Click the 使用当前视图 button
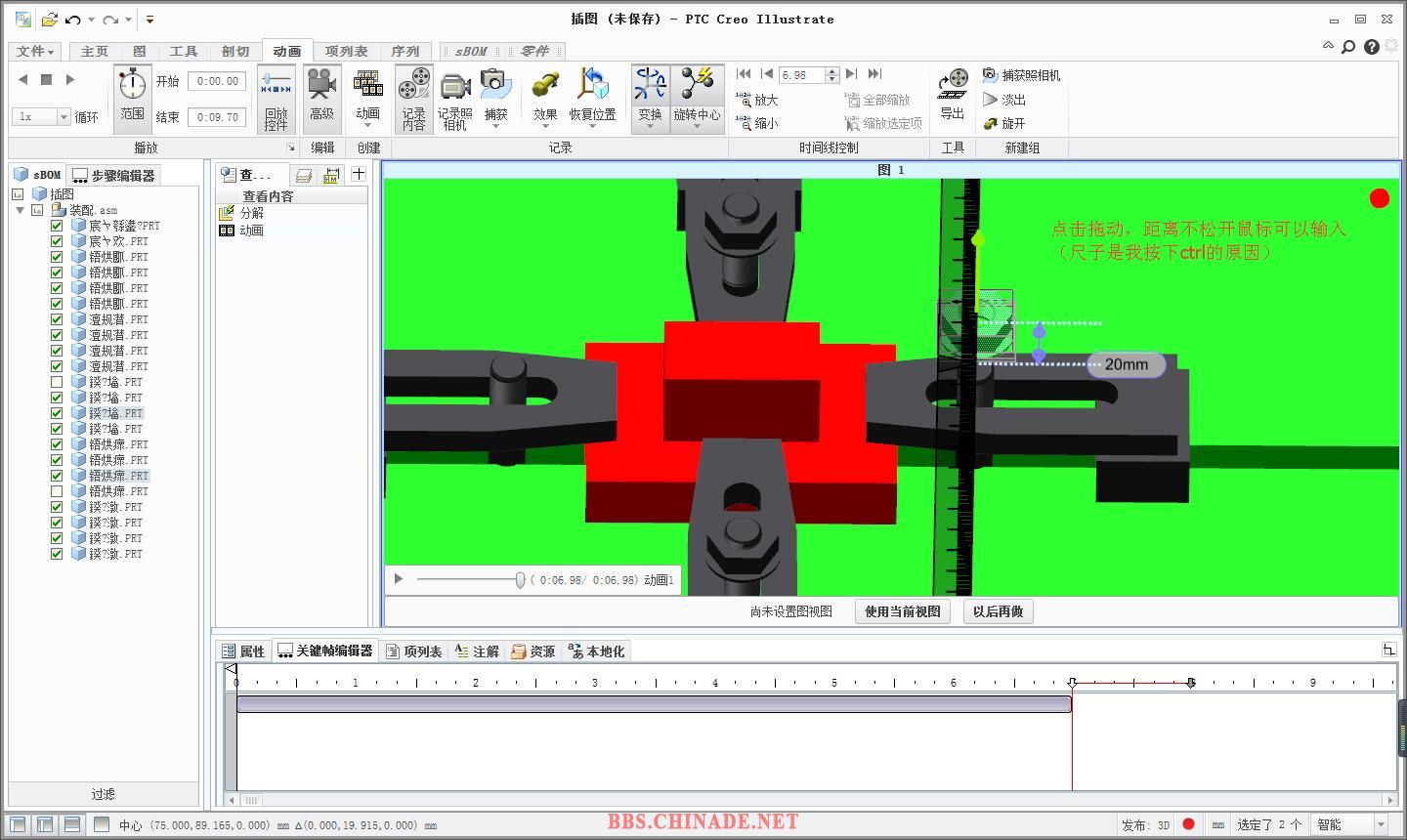The width and height of the screenshot is (1407, 840). point(903,611)
